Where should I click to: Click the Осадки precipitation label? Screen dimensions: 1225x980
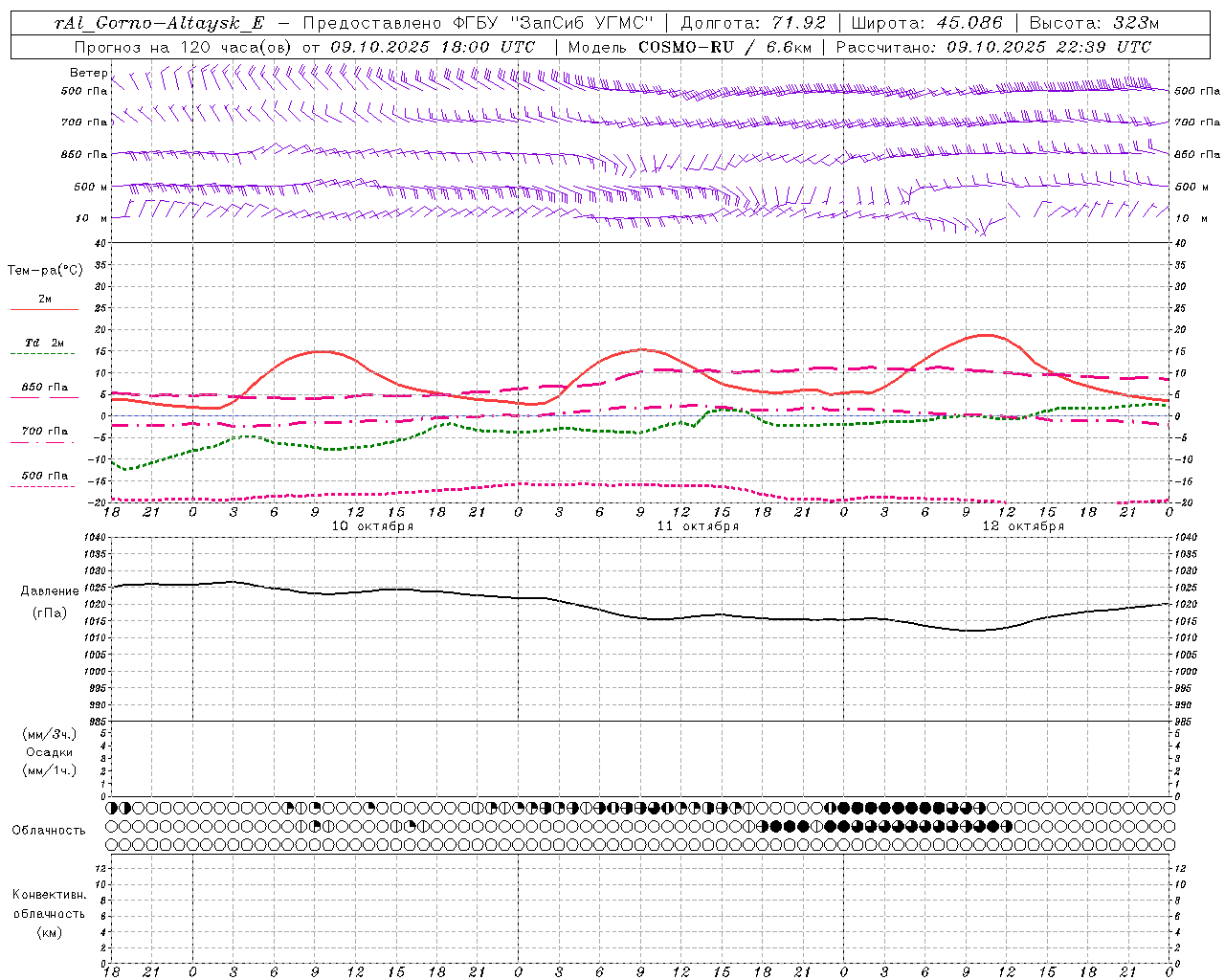[x=50, y=752]
